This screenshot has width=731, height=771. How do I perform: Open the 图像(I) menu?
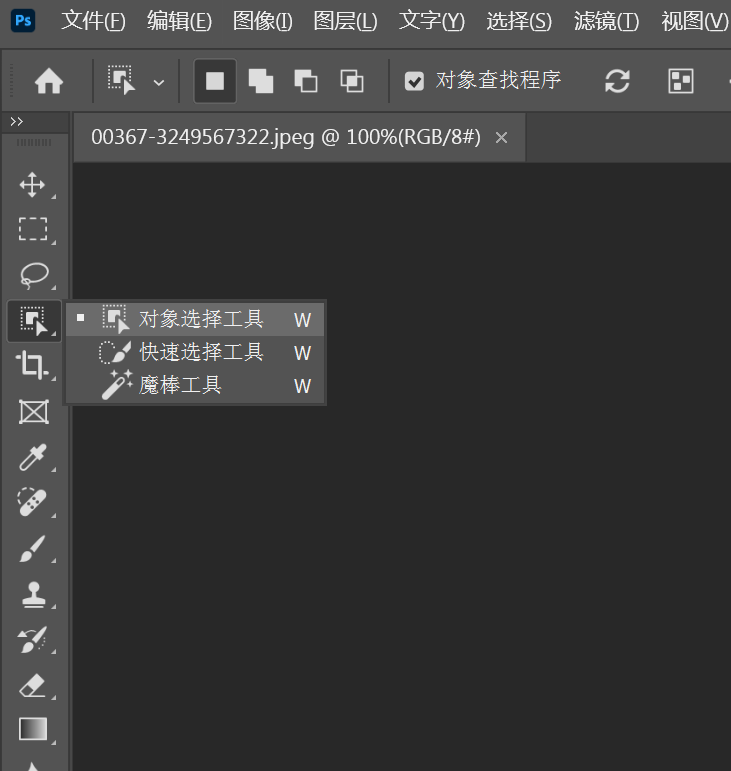click(x=263, y=21)
